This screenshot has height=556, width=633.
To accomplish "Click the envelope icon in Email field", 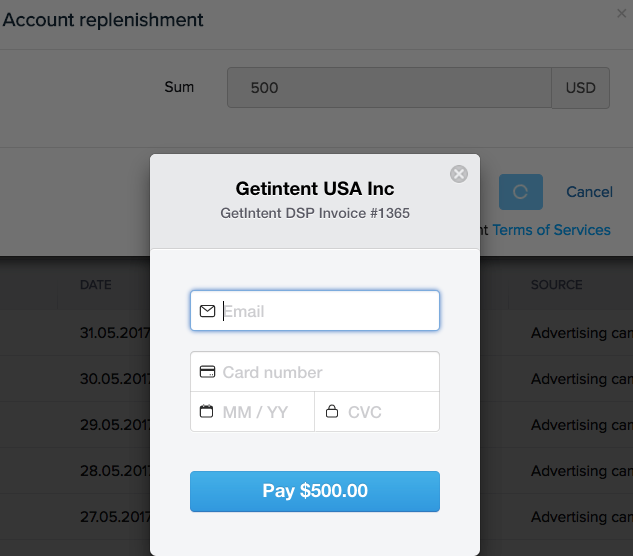I will pyautogui.click(x=207, y=311).
